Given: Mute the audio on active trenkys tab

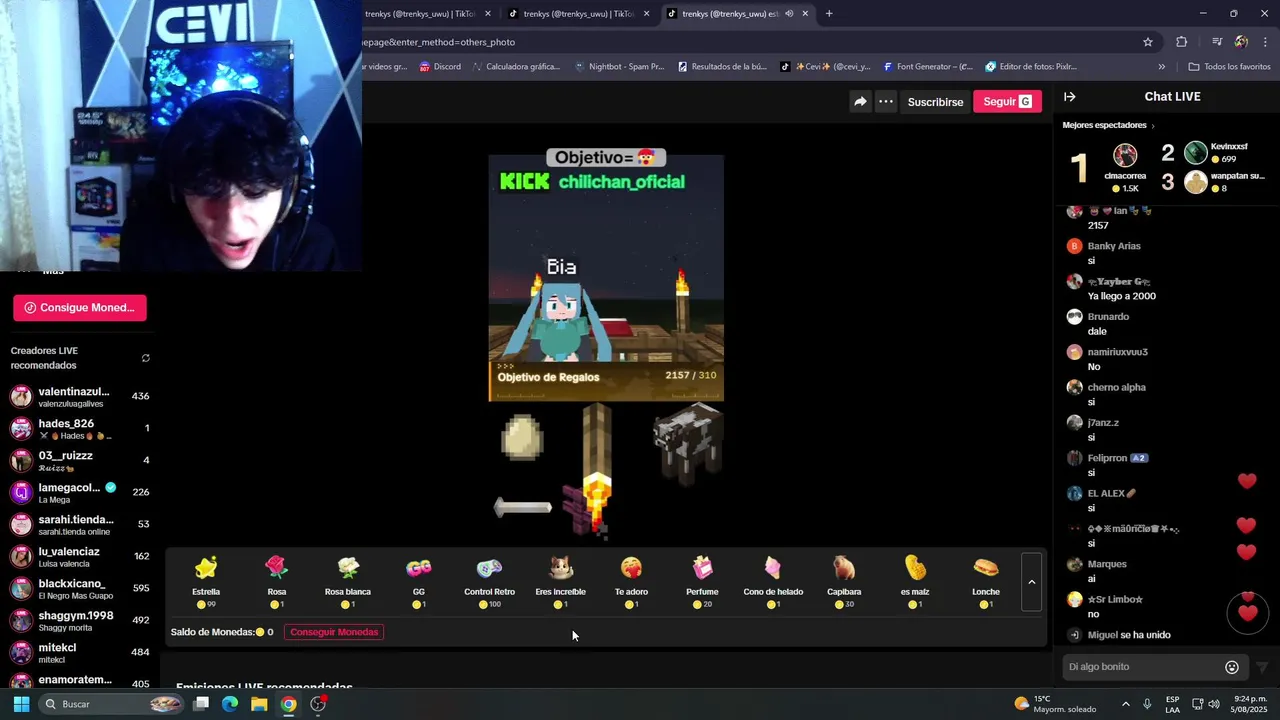Looking at the screenshot, I should 789,14.
